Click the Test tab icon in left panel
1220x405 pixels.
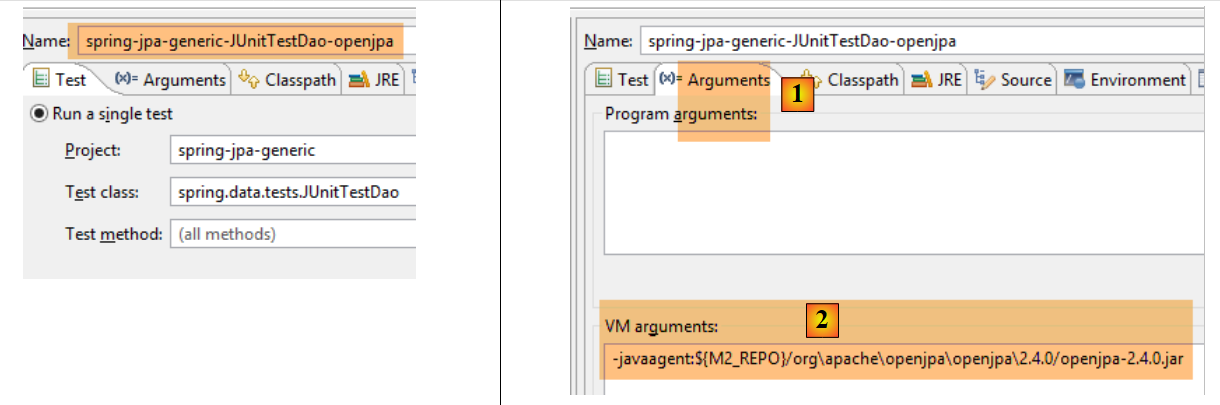coord(42,79)
